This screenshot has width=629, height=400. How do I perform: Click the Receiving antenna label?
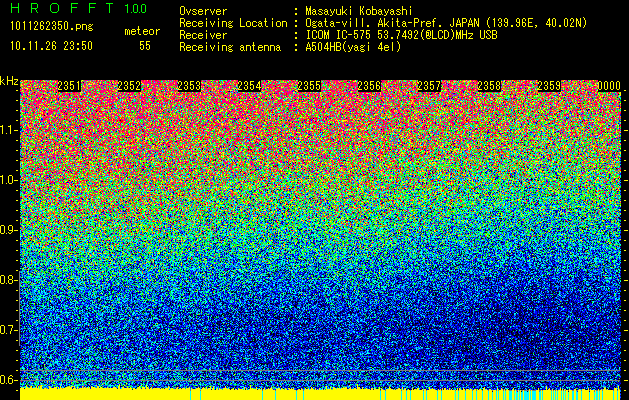(230, 47)
